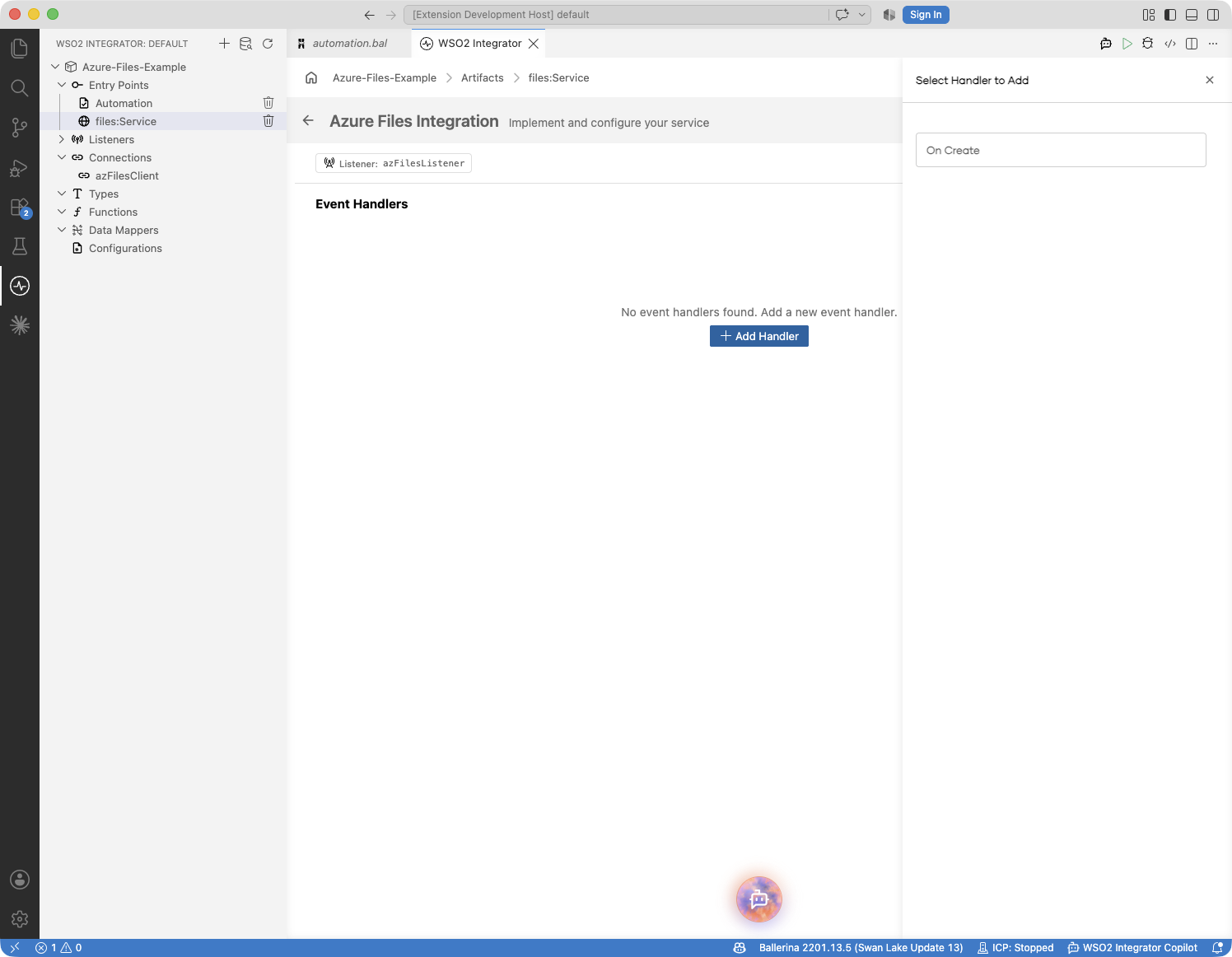Open Artifacts breadcrumb item
The width and height of the screenshot is (1232, 957).
pos(483,78)
